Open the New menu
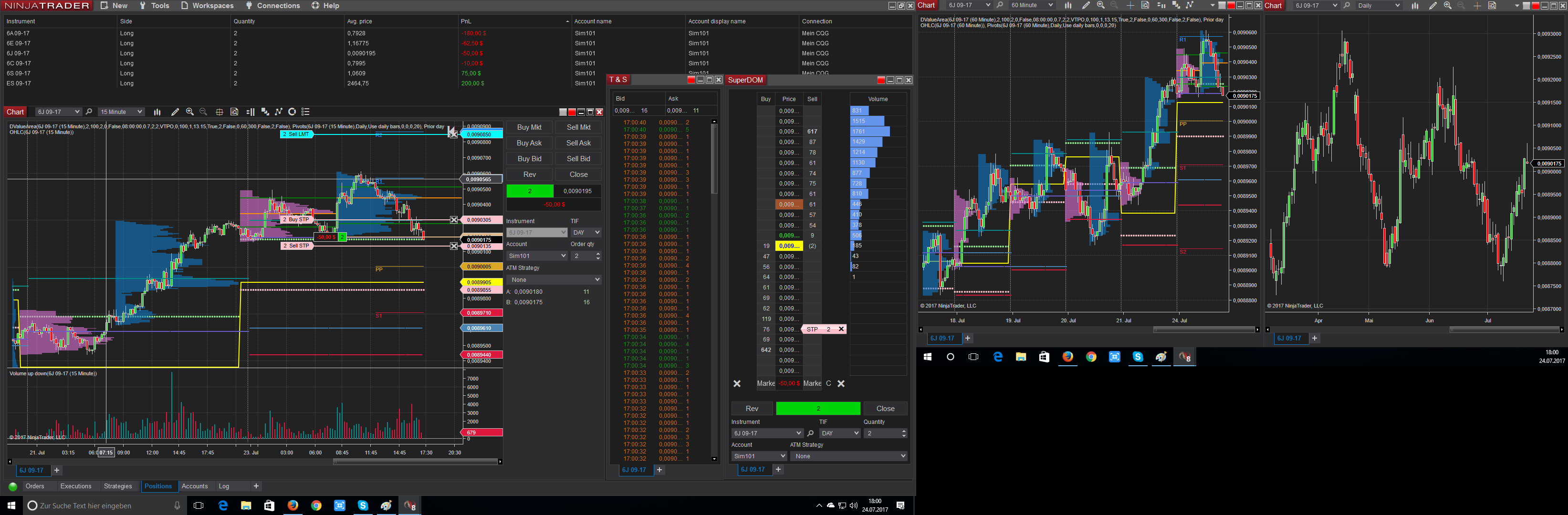This screenshot has width=1568, height=515. pos(114,5)
